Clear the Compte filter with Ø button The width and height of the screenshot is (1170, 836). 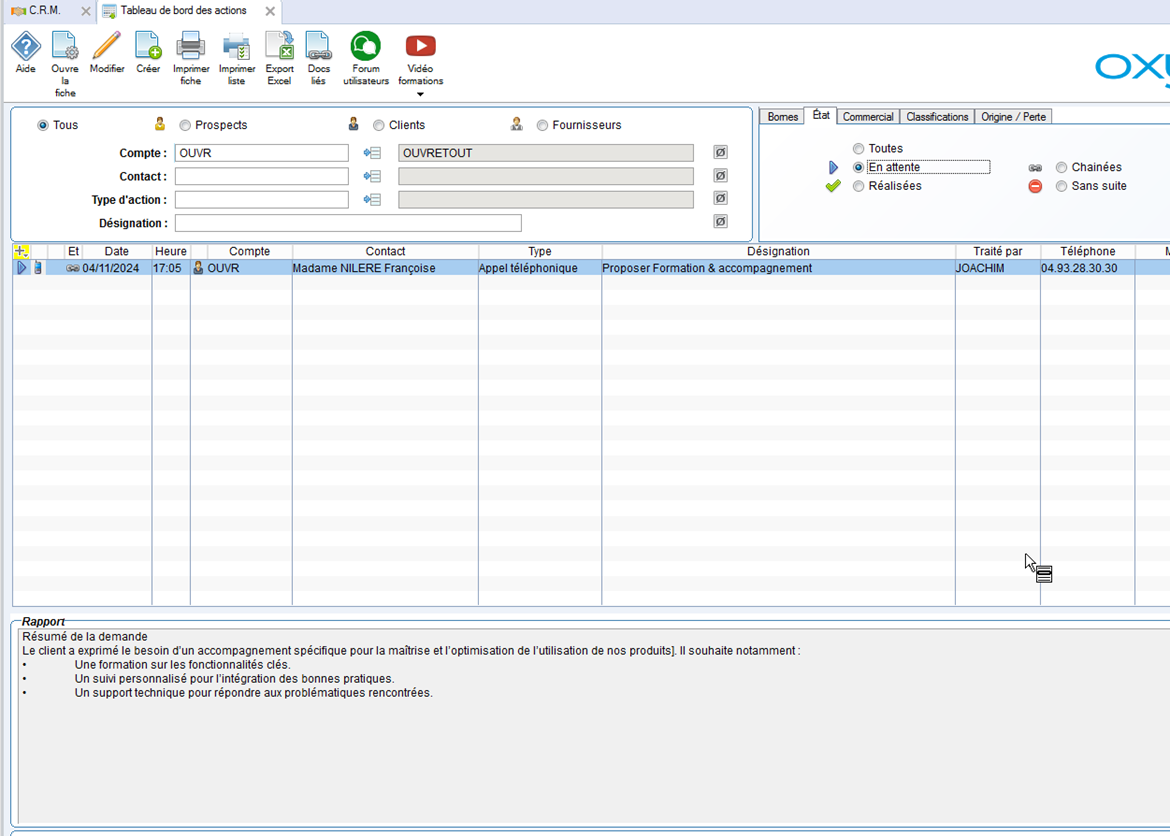(x=720, y=153)
